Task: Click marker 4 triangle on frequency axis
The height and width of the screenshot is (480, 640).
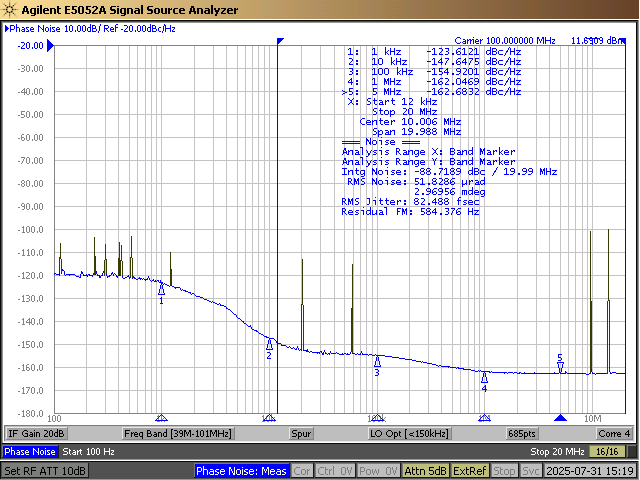Action: tap(484, 418)
